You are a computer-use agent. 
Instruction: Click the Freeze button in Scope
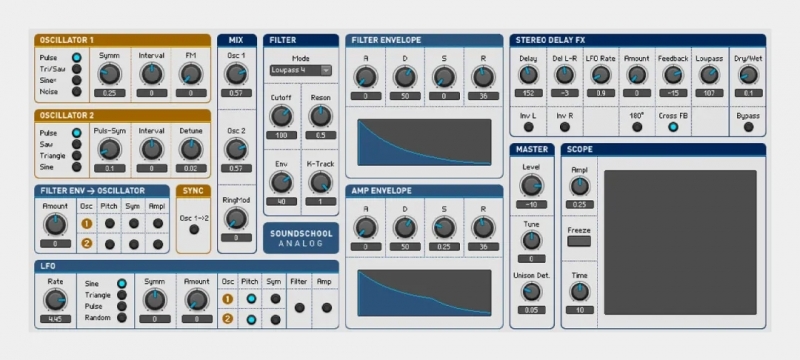coord(579,241)
